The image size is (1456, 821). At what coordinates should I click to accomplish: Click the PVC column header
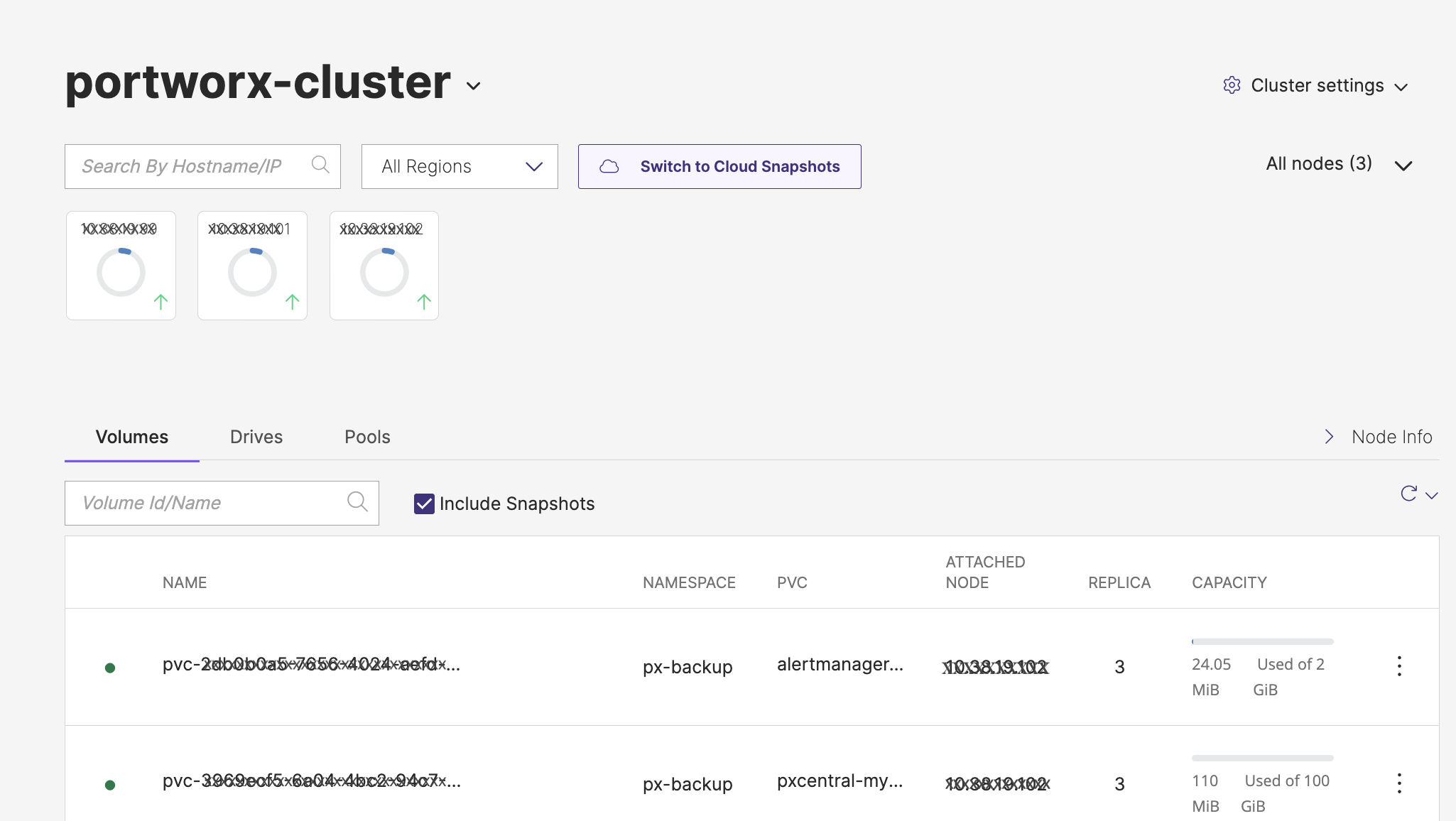point(792,582)
